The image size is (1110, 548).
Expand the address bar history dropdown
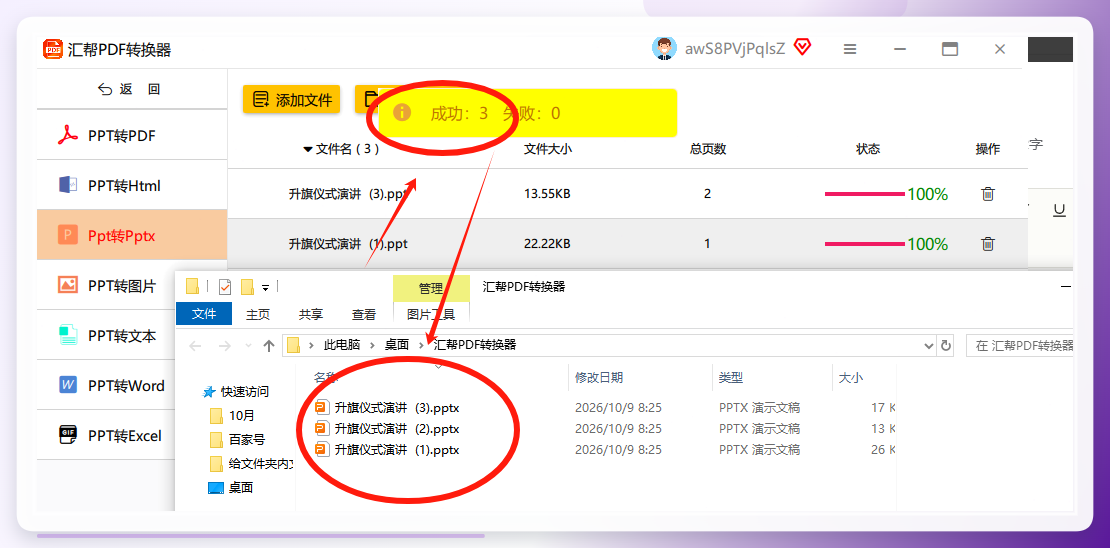(x=929, y=346)
